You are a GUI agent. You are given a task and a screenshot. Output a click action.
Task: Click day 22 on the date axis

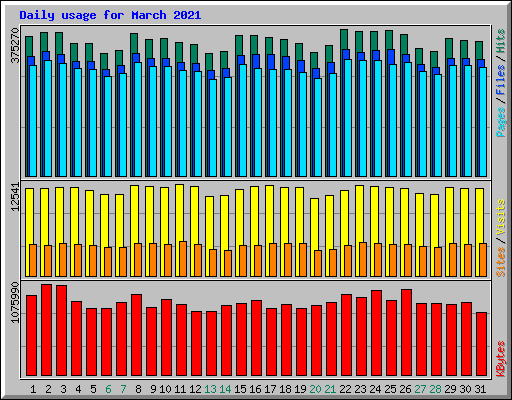pos(345,389)
